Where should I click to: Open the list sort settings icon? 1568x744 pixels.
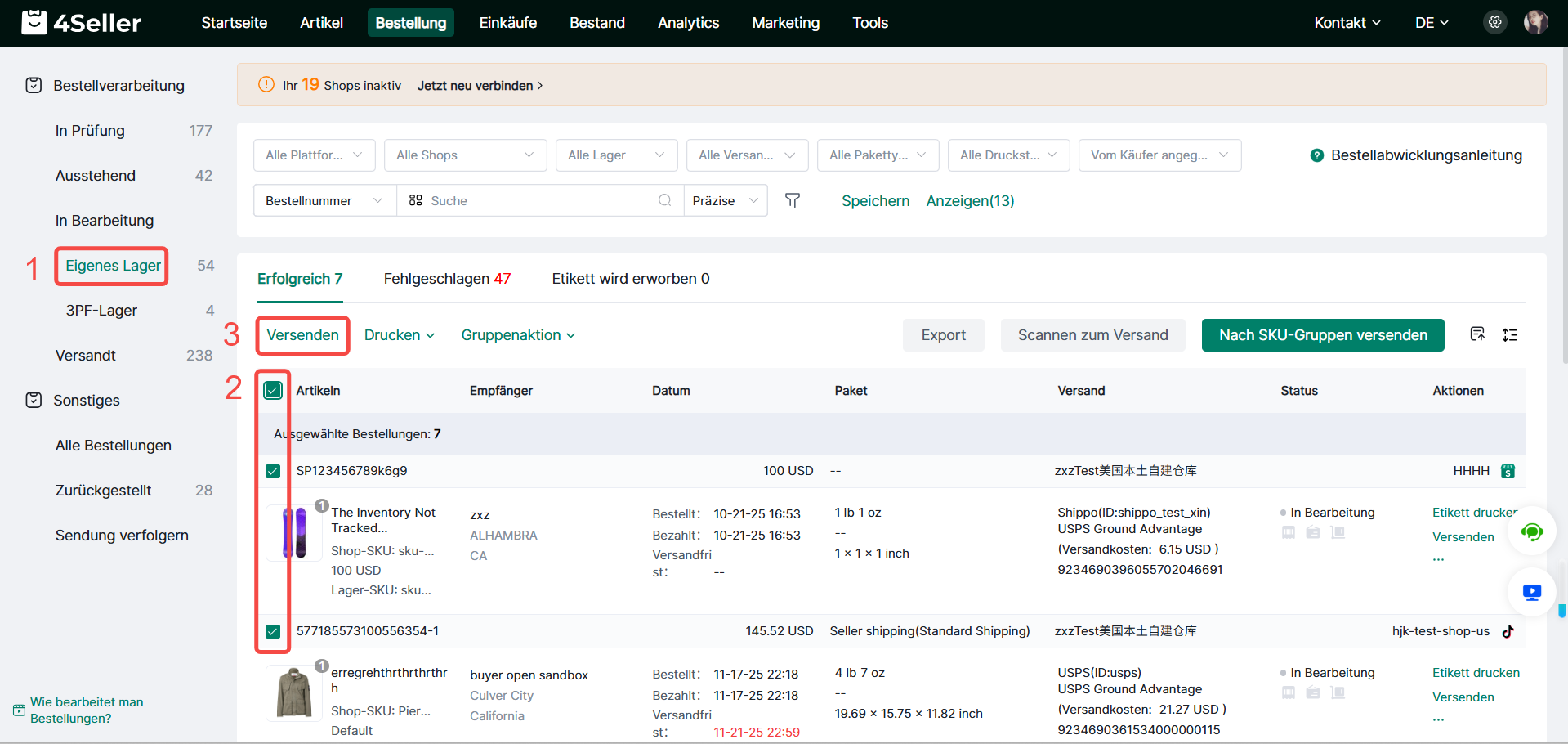(1509, 335)
